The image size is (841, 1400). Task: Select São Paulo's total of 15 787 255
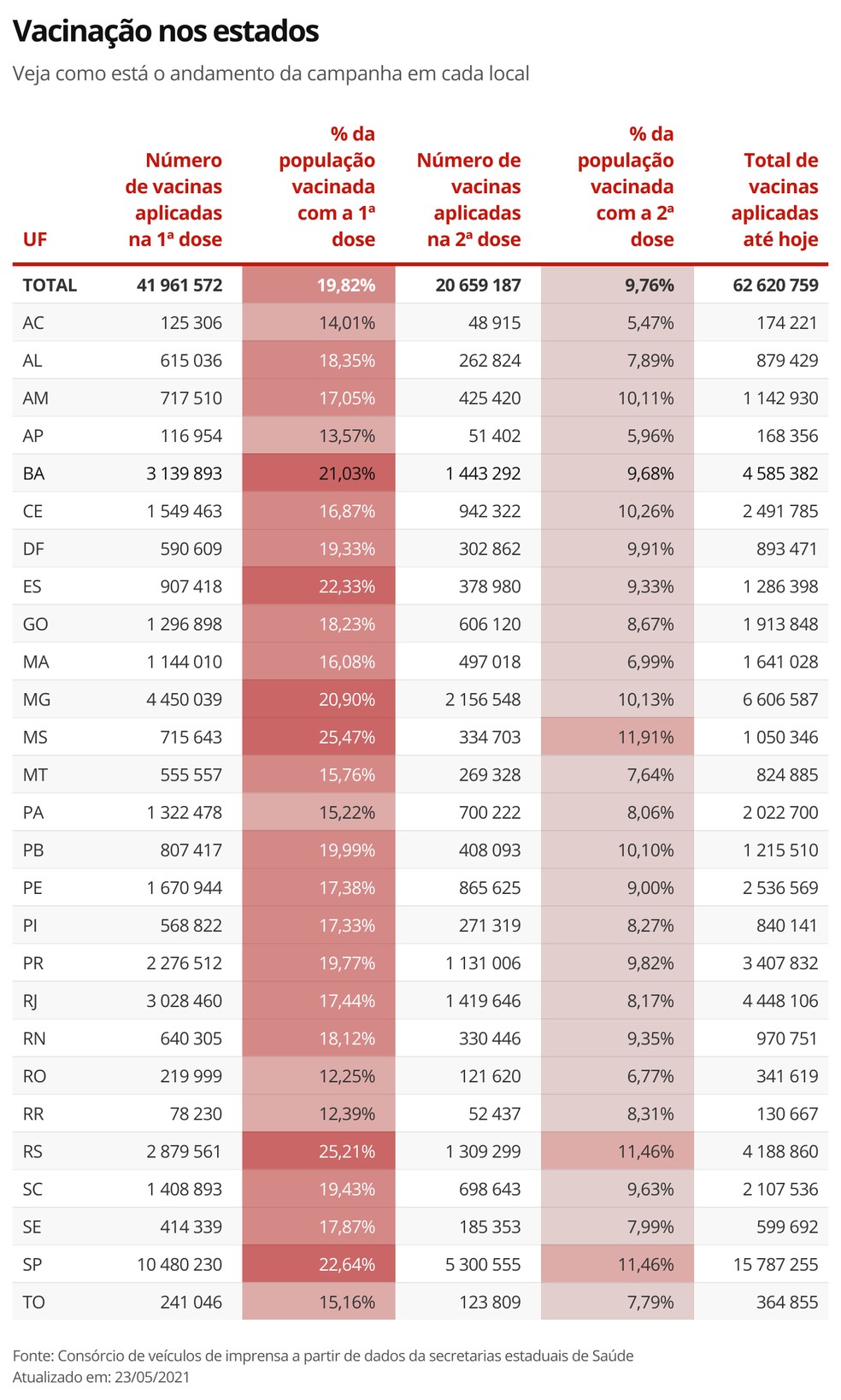(x=775, y=1264)
